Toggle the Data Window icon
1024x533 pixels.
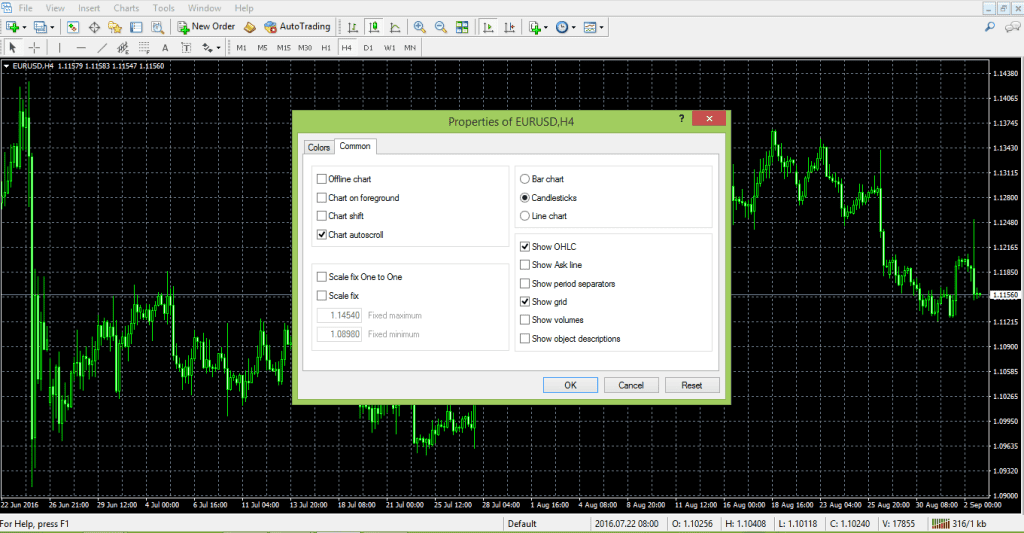pyautogui.click(x=94, y=27)
